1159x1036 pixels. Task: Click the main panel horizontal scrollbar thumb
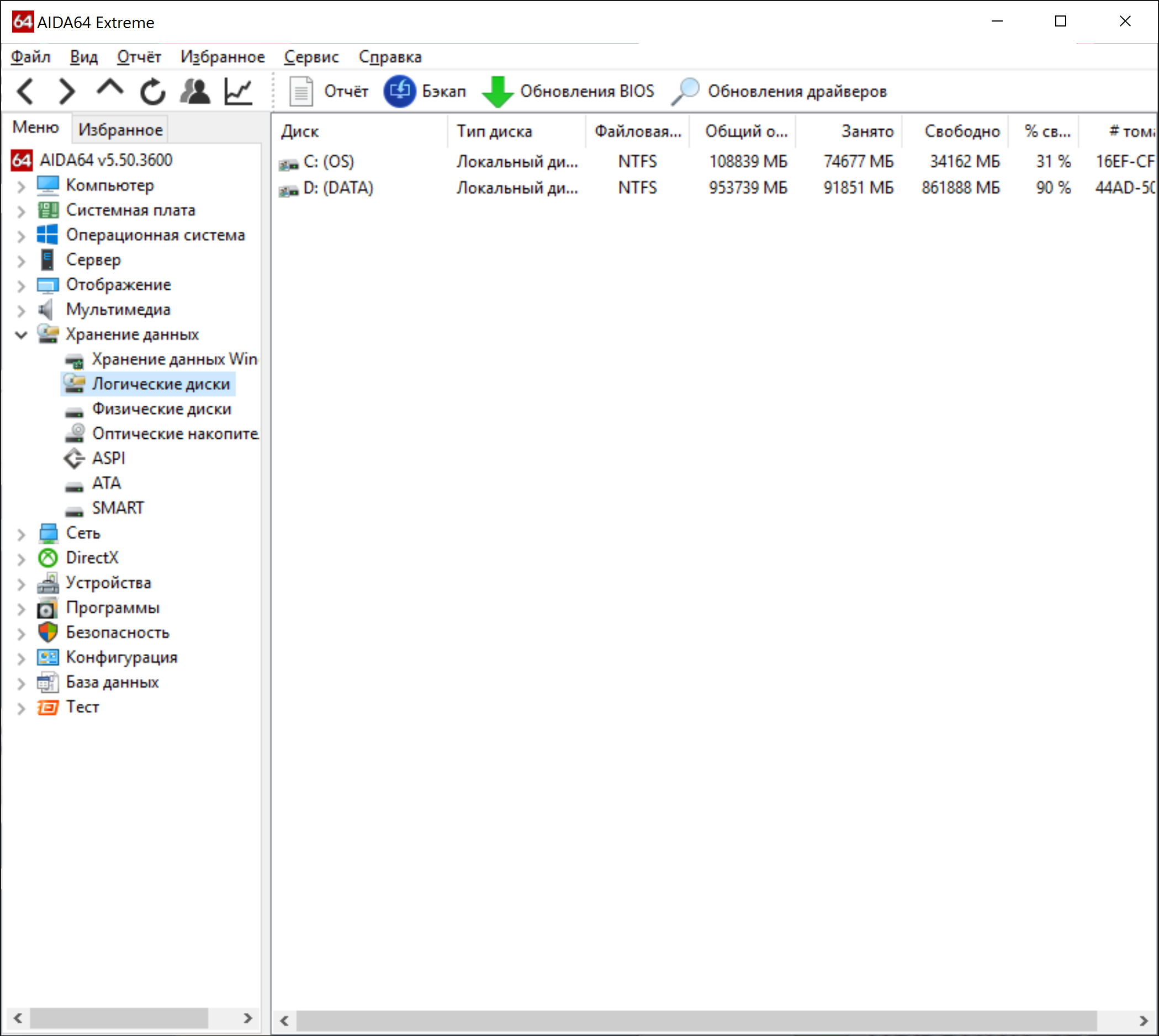[696, 1021]
